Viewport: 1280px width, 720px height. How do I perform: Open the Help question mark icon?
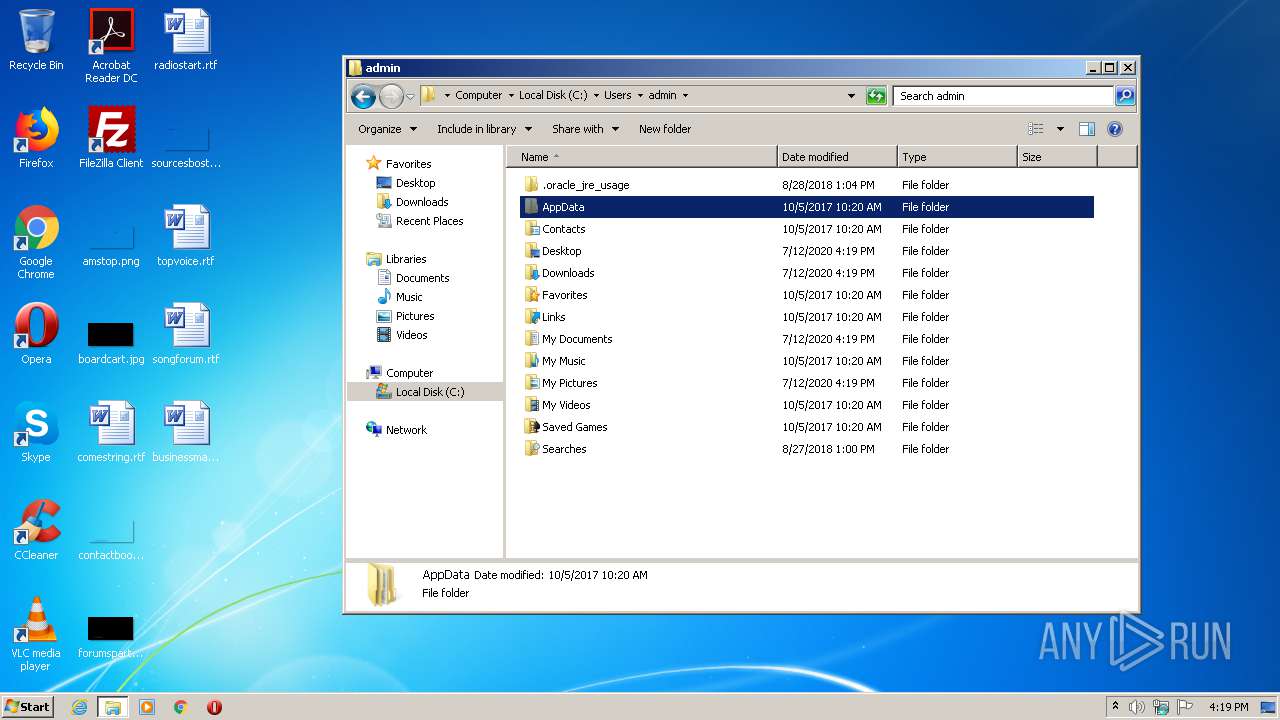pyautogui.click(x=1115, y=129)
